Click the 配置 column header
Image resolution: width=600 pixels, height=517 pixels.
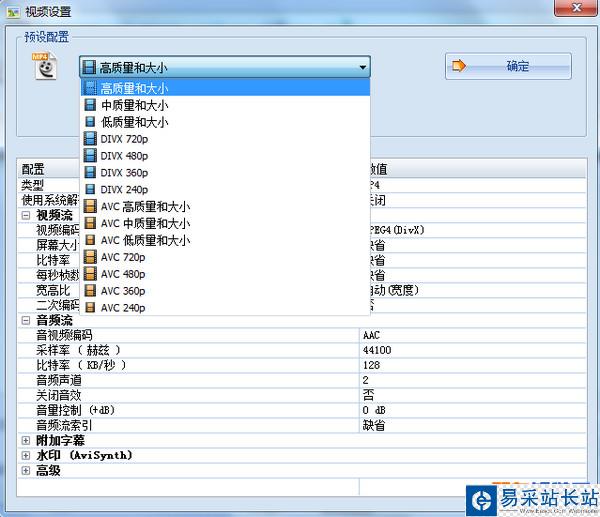33,169
